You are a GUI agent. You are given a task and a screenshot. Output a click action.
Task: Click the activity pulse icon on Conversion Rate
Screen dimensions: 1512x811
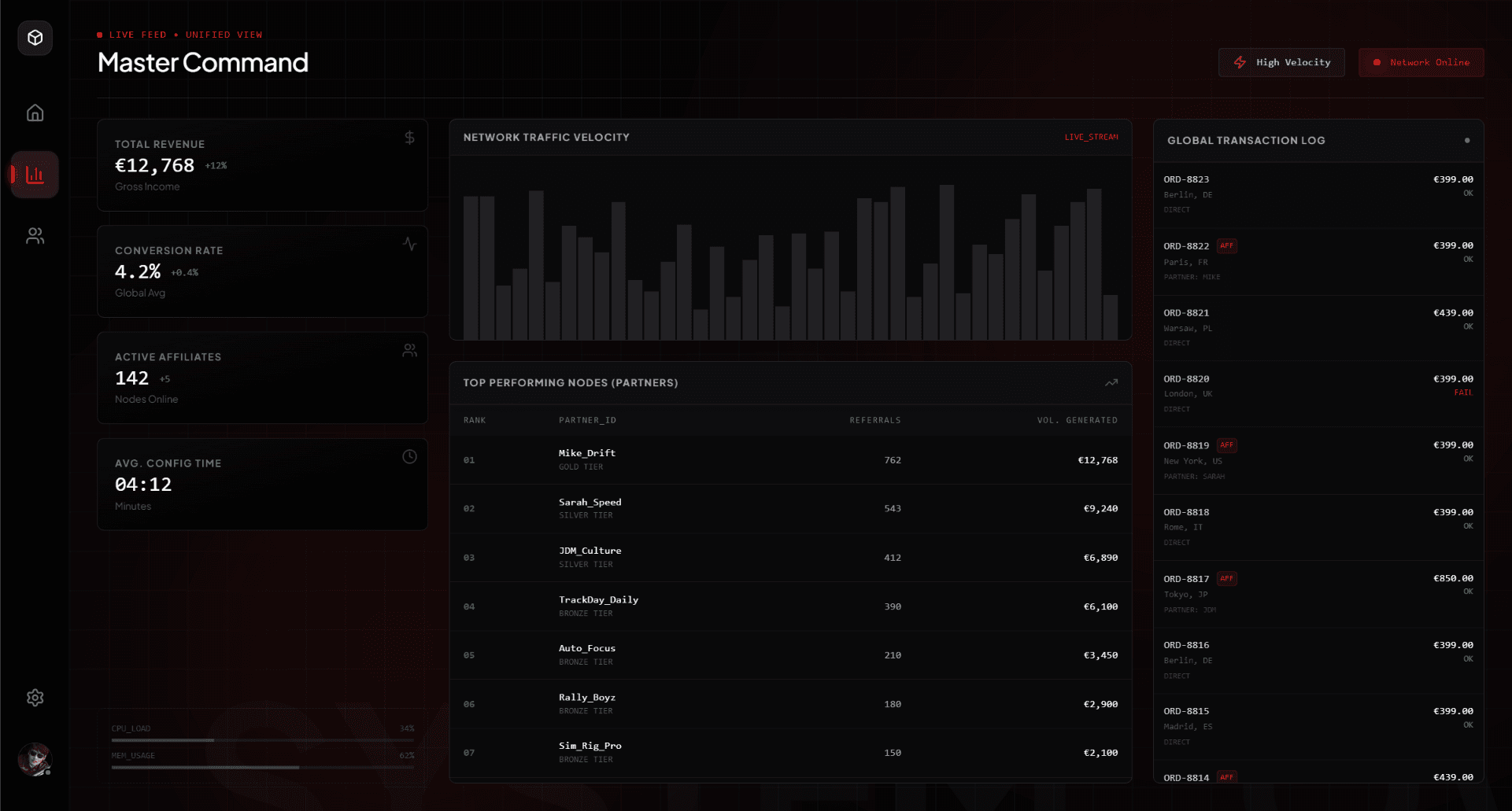409,244
